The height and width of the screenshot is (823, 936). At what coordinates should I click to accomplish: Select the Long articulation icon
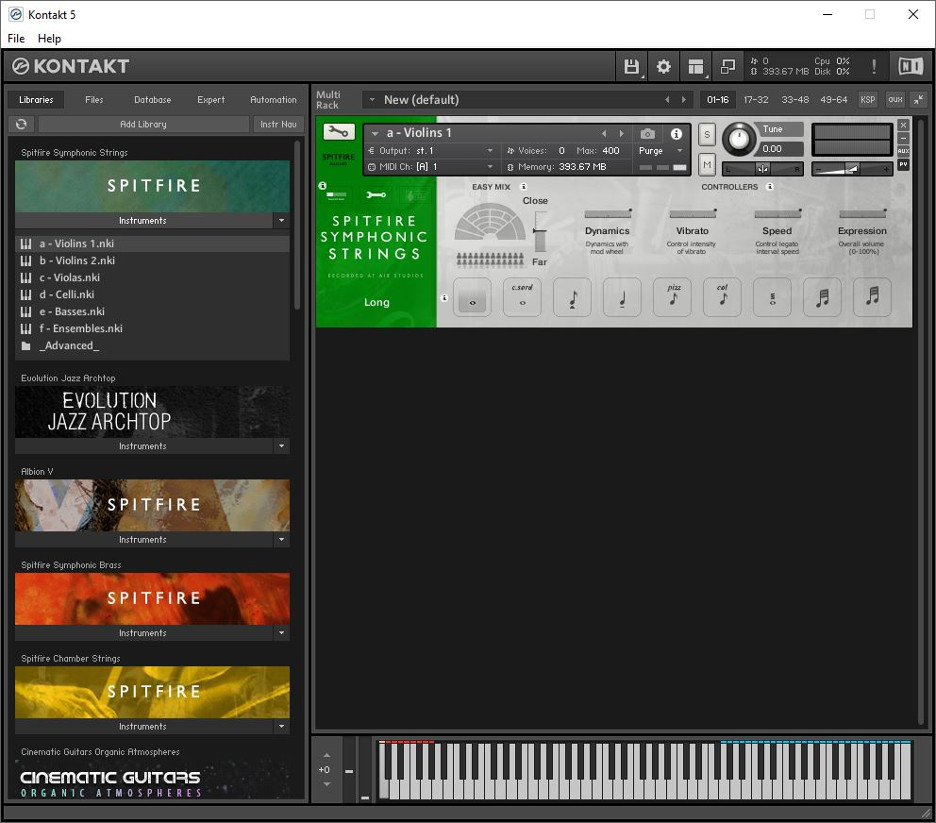point(472,297)
